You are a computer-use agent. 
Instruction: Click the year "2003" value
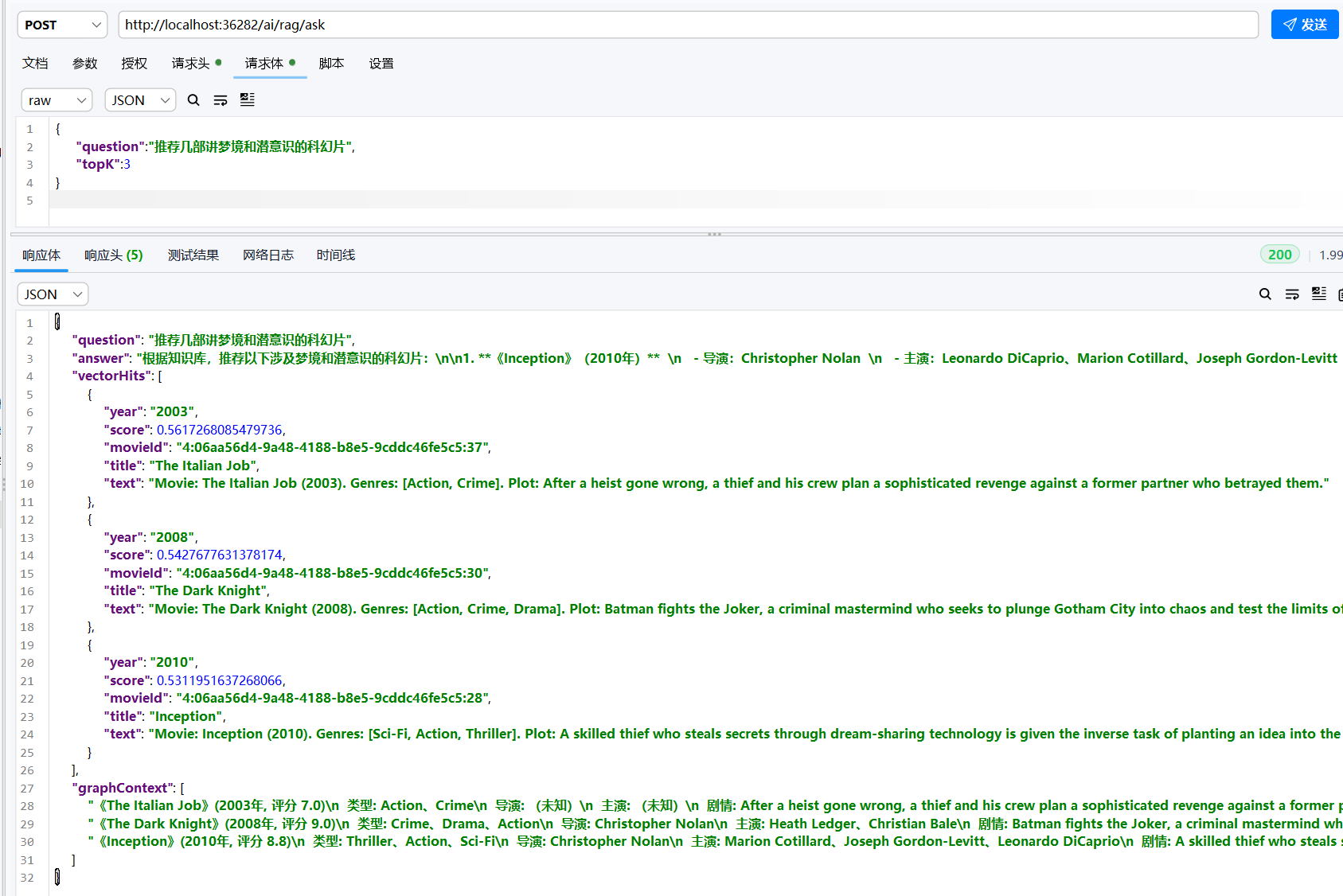point(172,411)
